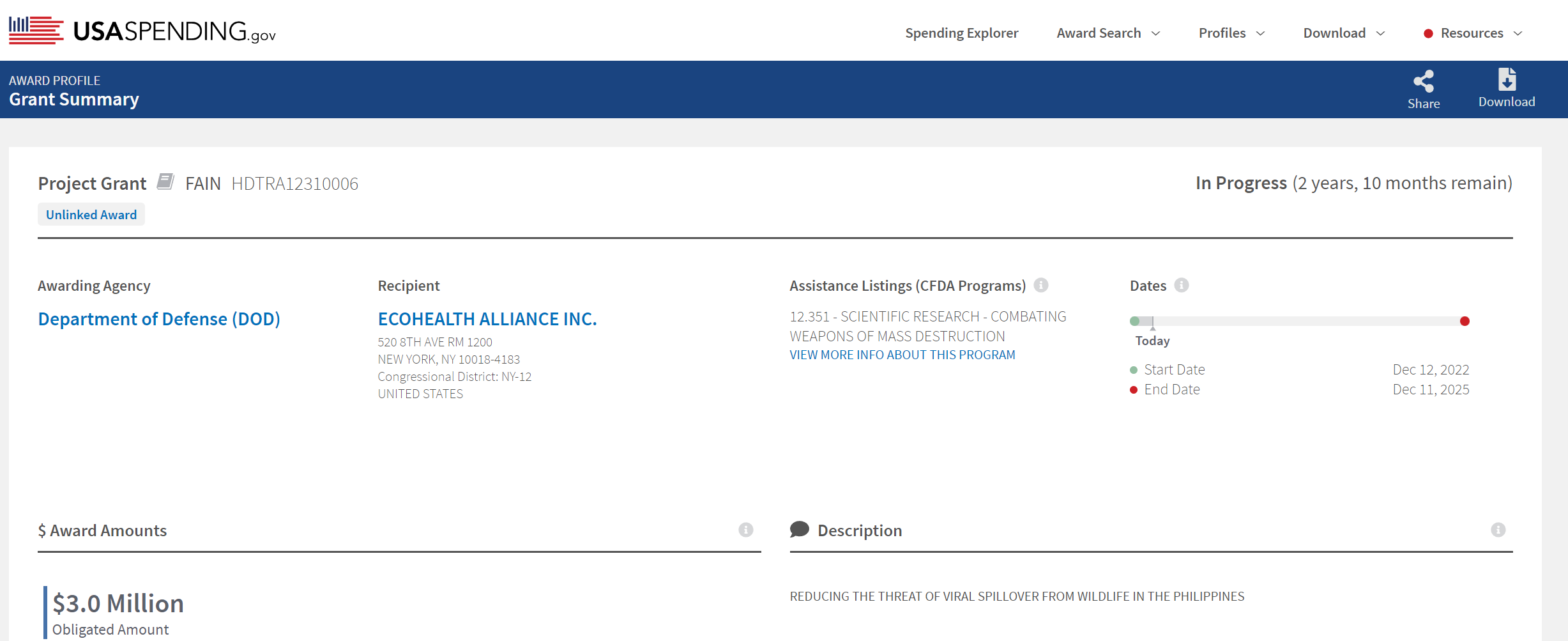Click the green start dot on timeline bar

click(x=1134, y=321)
